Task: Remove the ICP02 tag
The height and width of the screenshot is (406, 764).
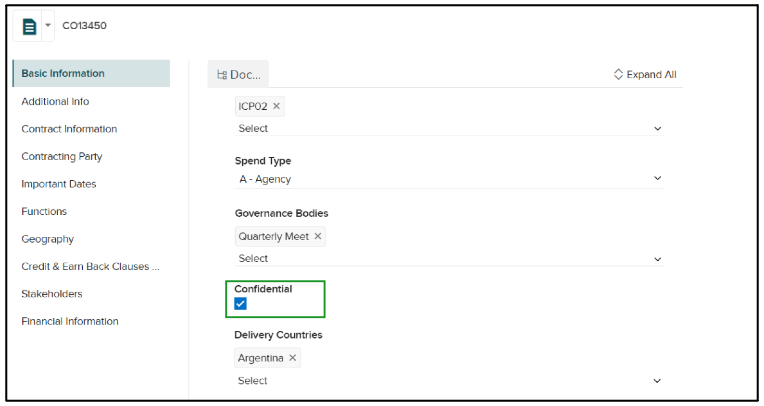Action: 276,106
